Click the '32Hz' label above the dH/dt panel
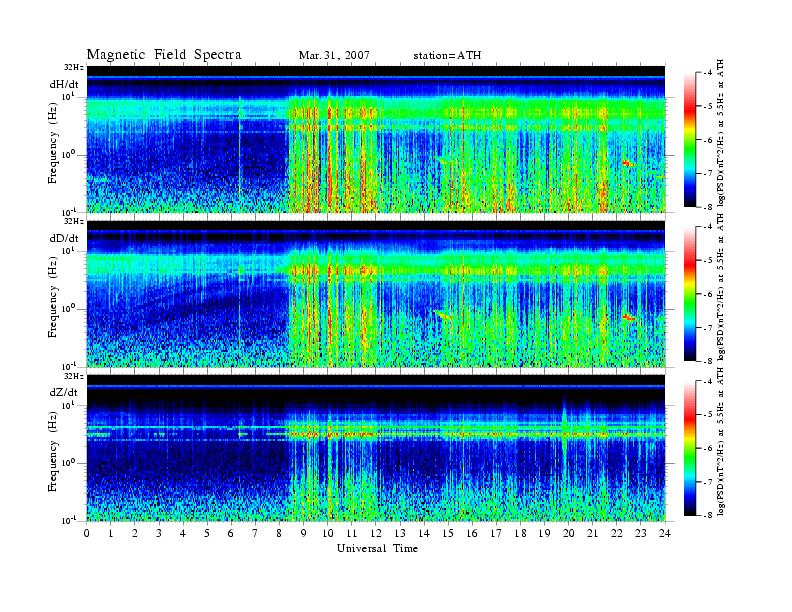This screenshot has width=792, height=612. pyautogui.click(x=74, y=67)
